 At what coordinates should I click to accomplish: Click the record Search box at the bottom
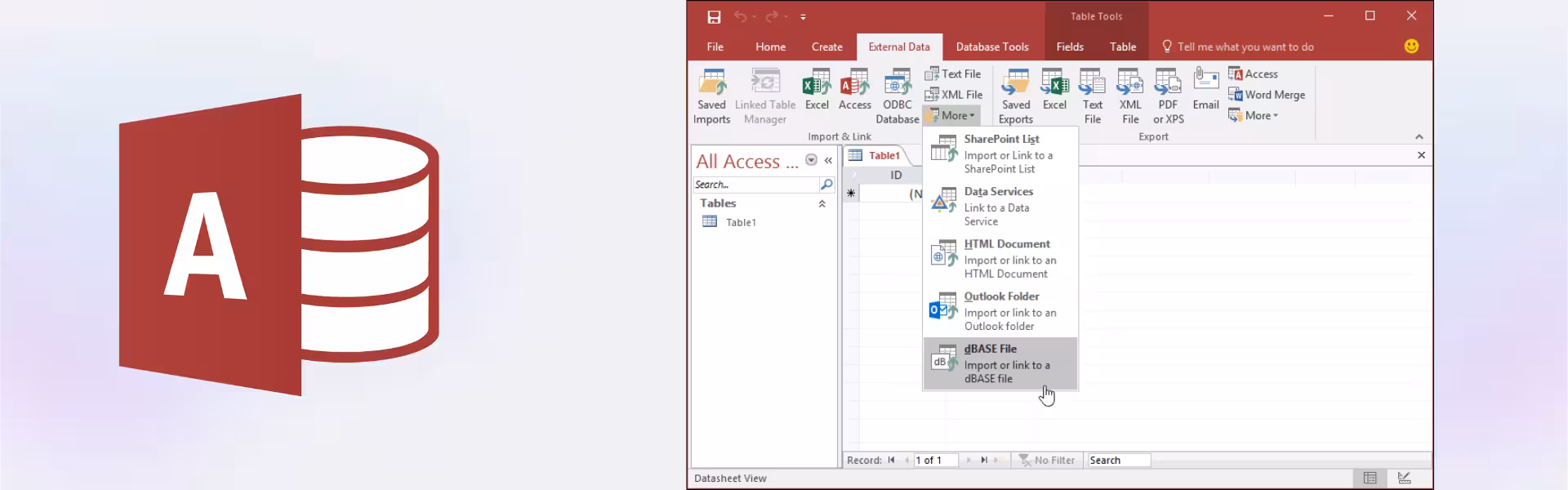[x=1118, y=460]
